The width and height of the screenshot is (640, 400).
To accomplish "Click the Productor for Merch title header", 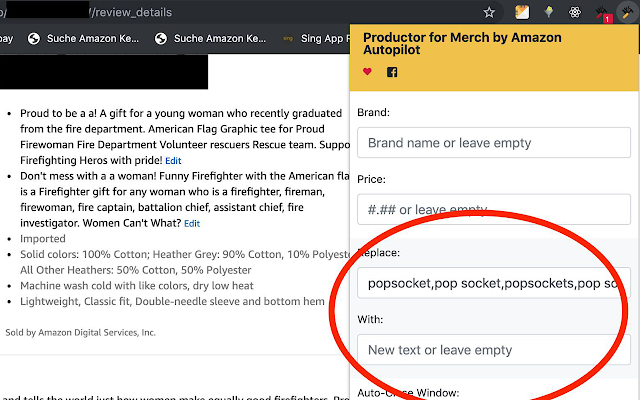I will pyautogui.click(x=462, y=44).
